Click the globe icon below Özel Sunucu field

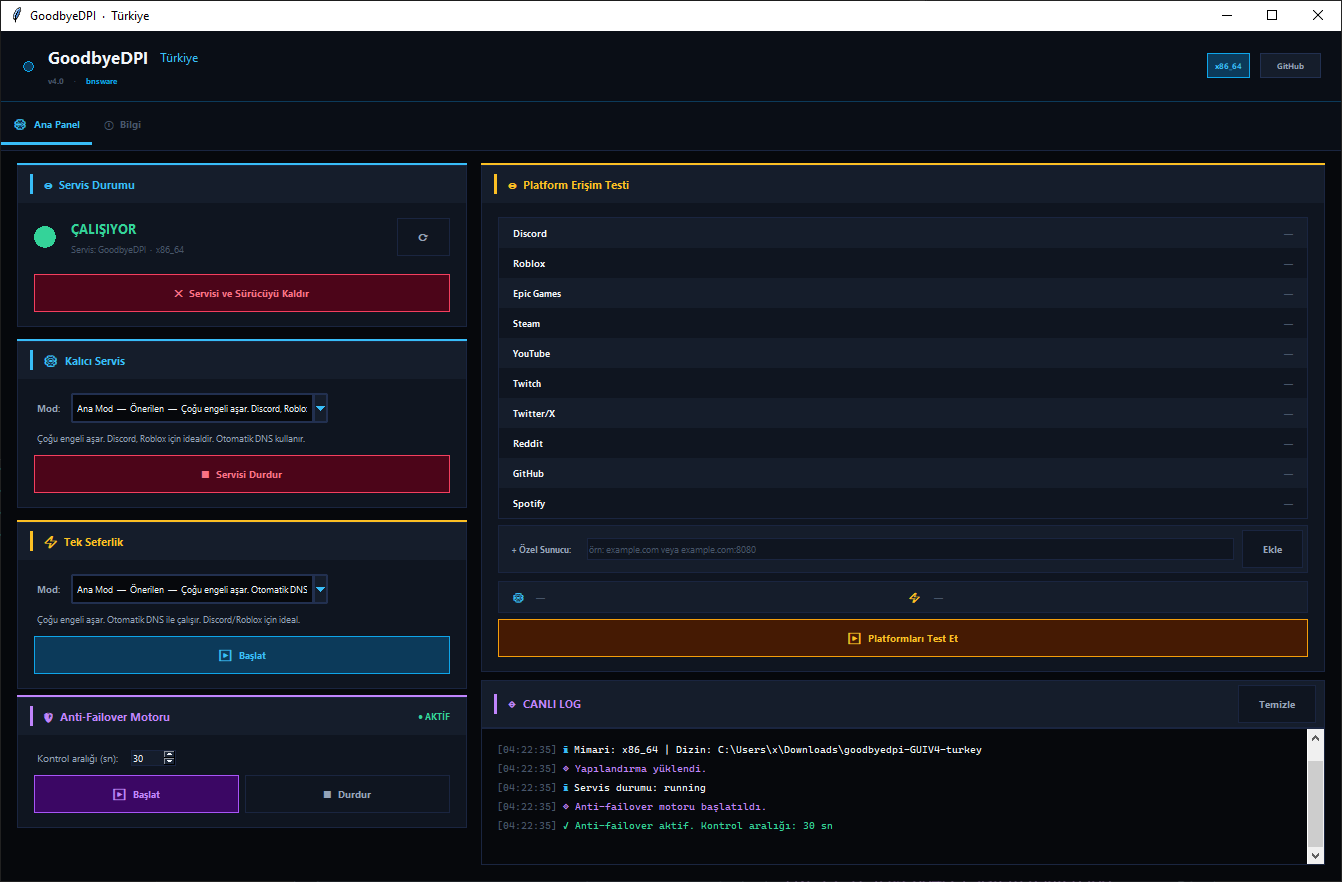(x=518, y=598)
